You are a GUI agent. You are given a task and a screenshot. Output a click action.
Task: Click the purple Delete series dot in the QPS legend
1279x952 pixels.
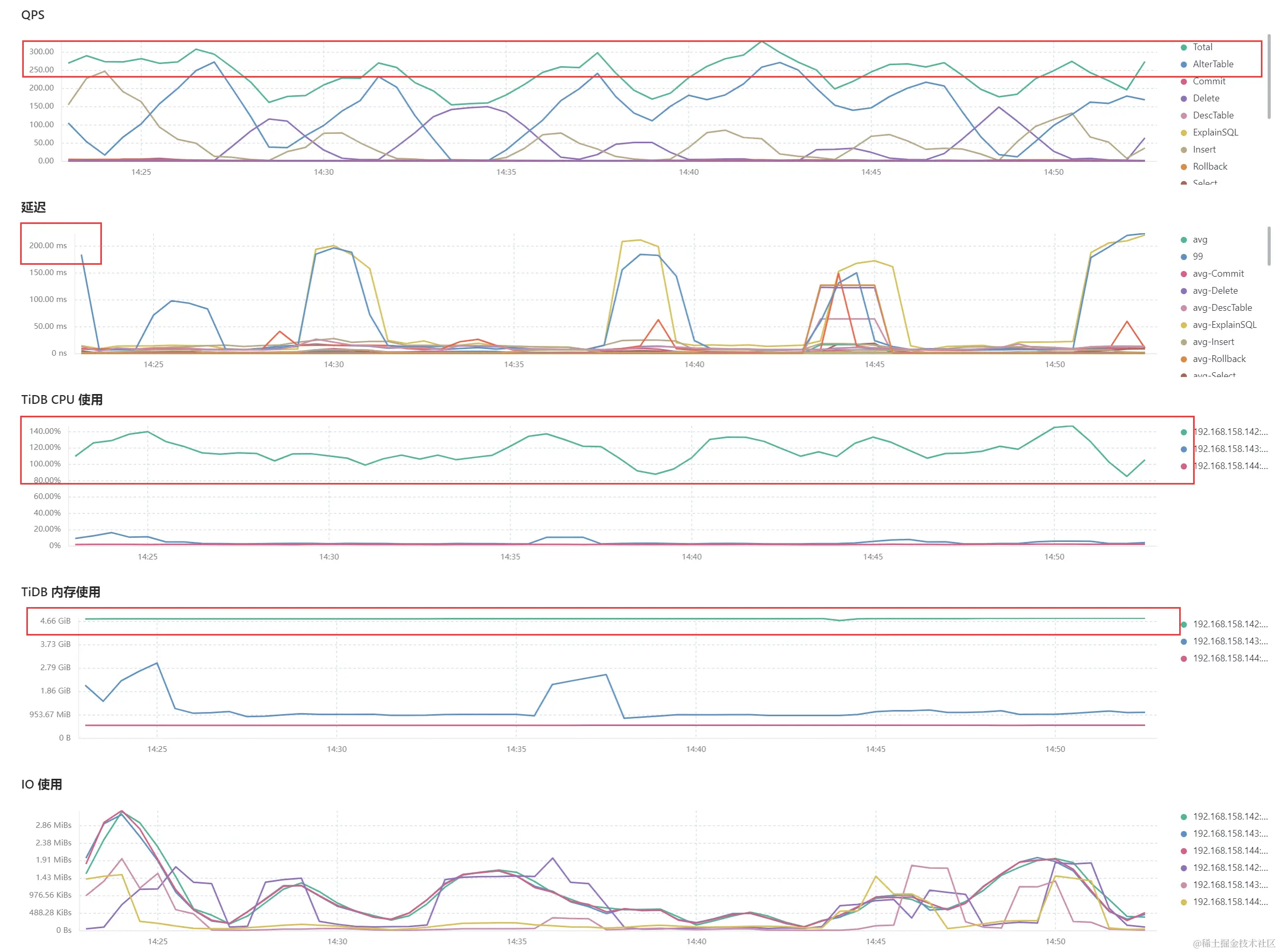pyautogui.click(x=1183, y=99)
